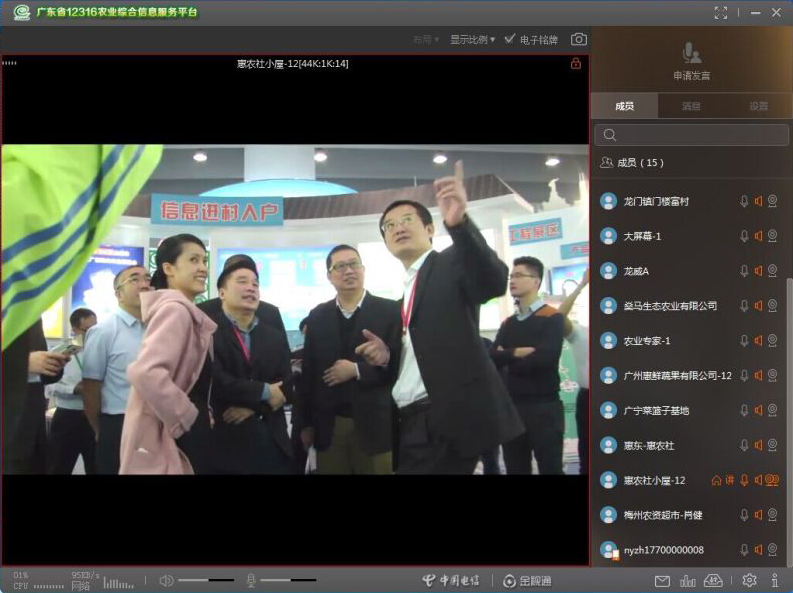The height and width of the screenshot is (593, 793).
Task: Open the mail message icon at bottom
Action: 662,580
